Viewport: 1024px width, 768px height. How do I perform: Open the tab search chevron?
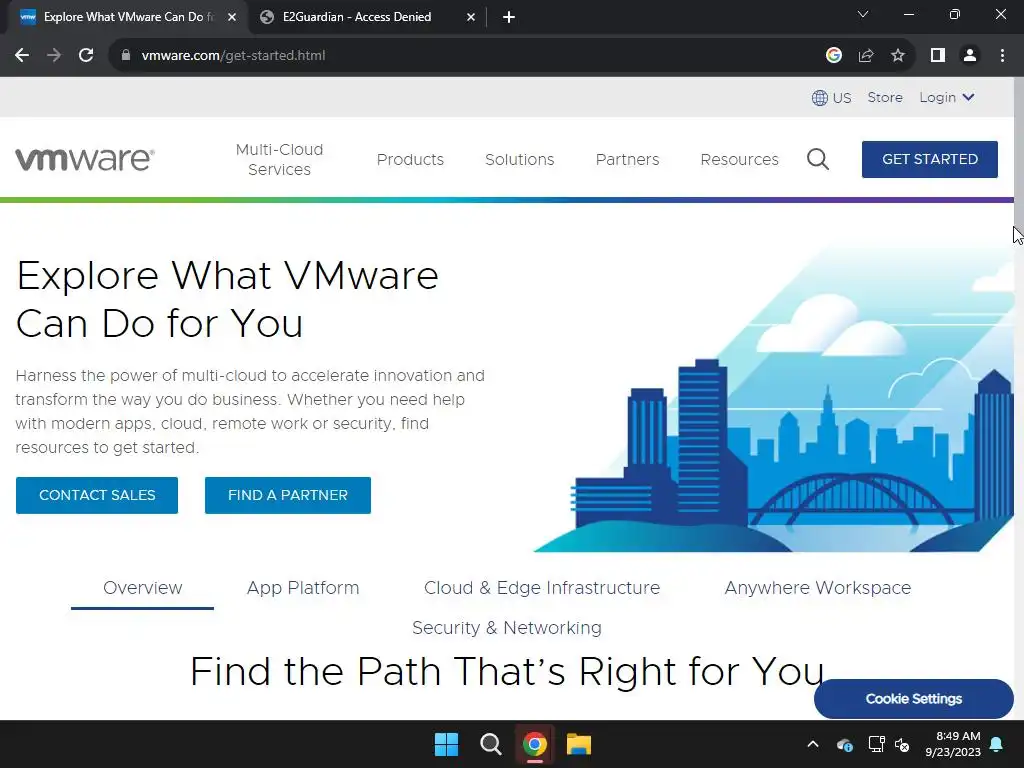(863, 14)
